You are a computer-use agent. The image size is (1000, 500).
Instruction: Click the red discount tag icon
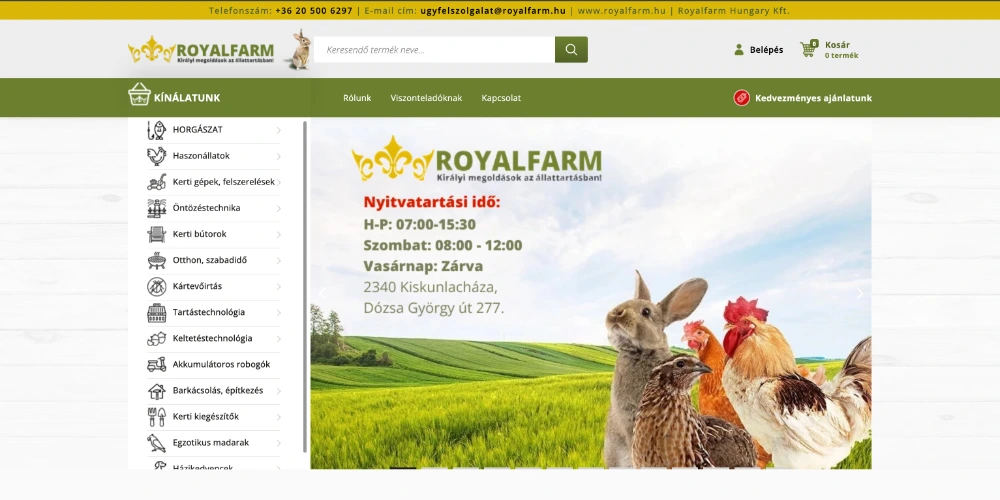click(x=742, y=98)
